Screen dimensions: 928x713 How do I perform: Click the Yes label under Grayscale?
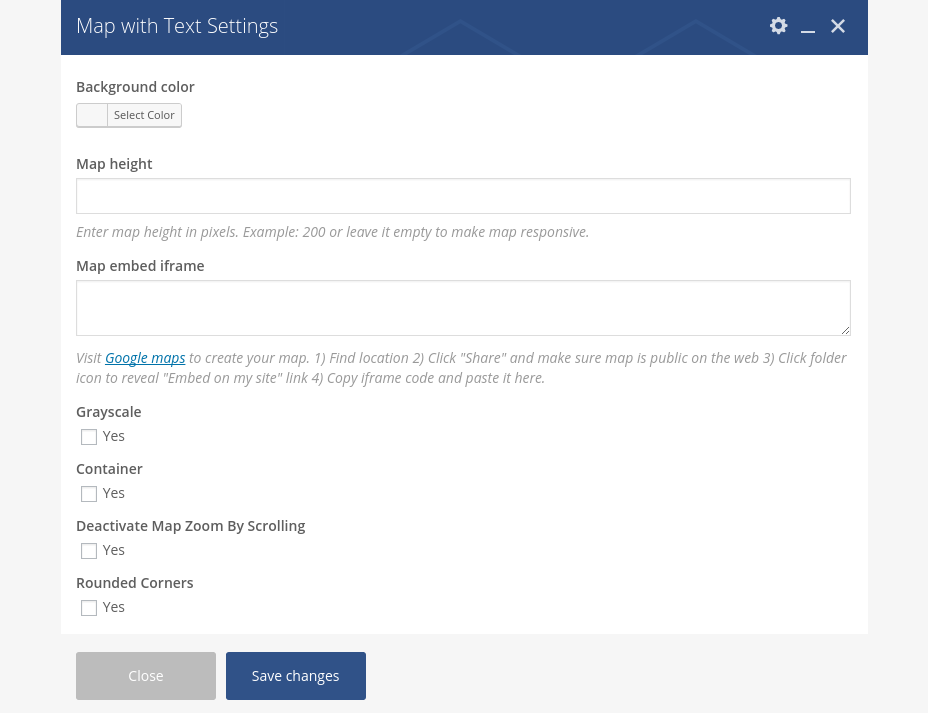coord(114,437)
